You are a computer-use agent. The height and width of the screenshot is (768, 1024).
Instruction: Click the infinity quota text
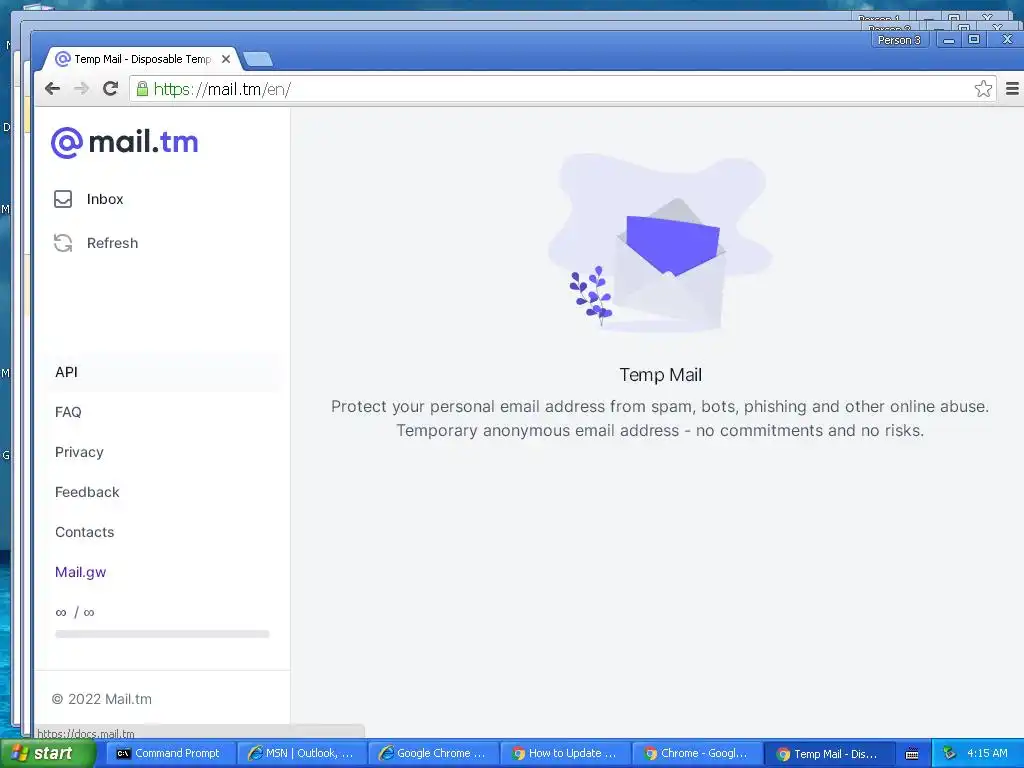75,613
